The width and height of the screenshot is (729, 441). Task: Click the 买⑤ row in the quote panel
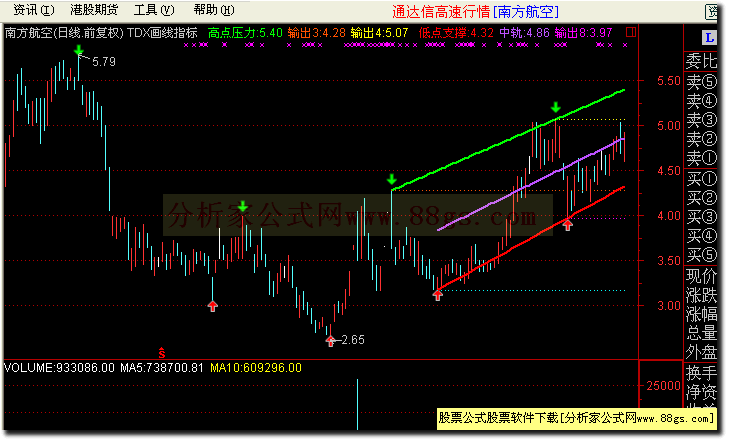tap(701, 255)
